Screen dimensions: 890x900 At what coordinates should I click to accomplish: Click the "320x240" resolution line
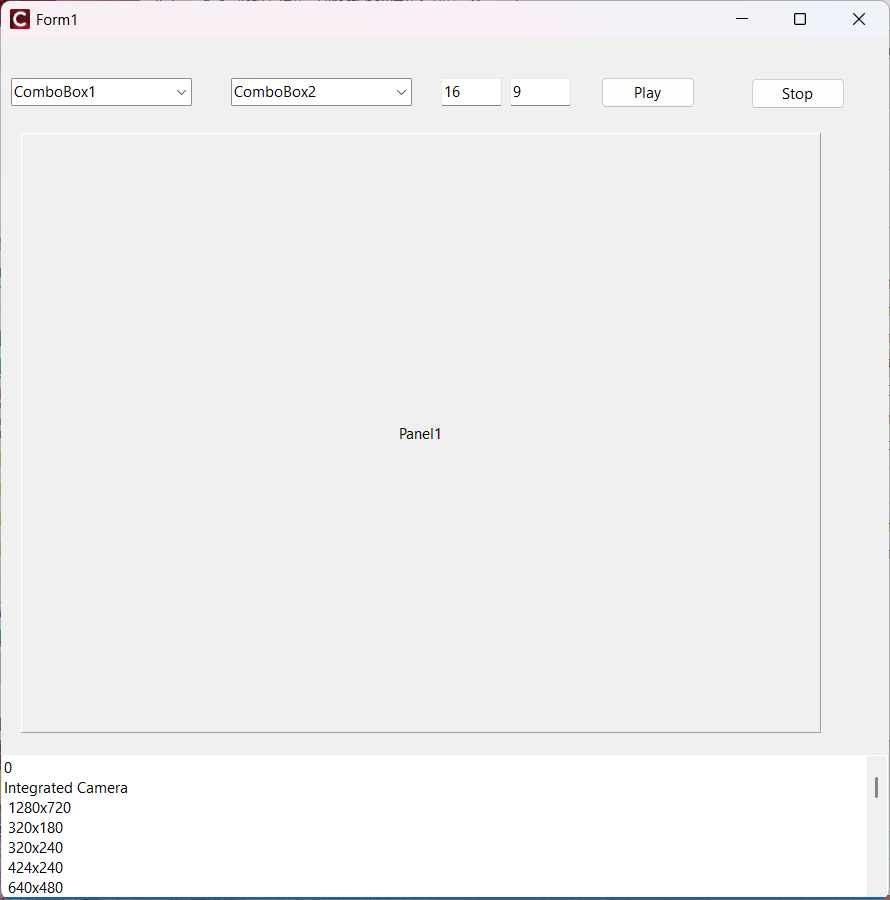(x=36, y=848)
